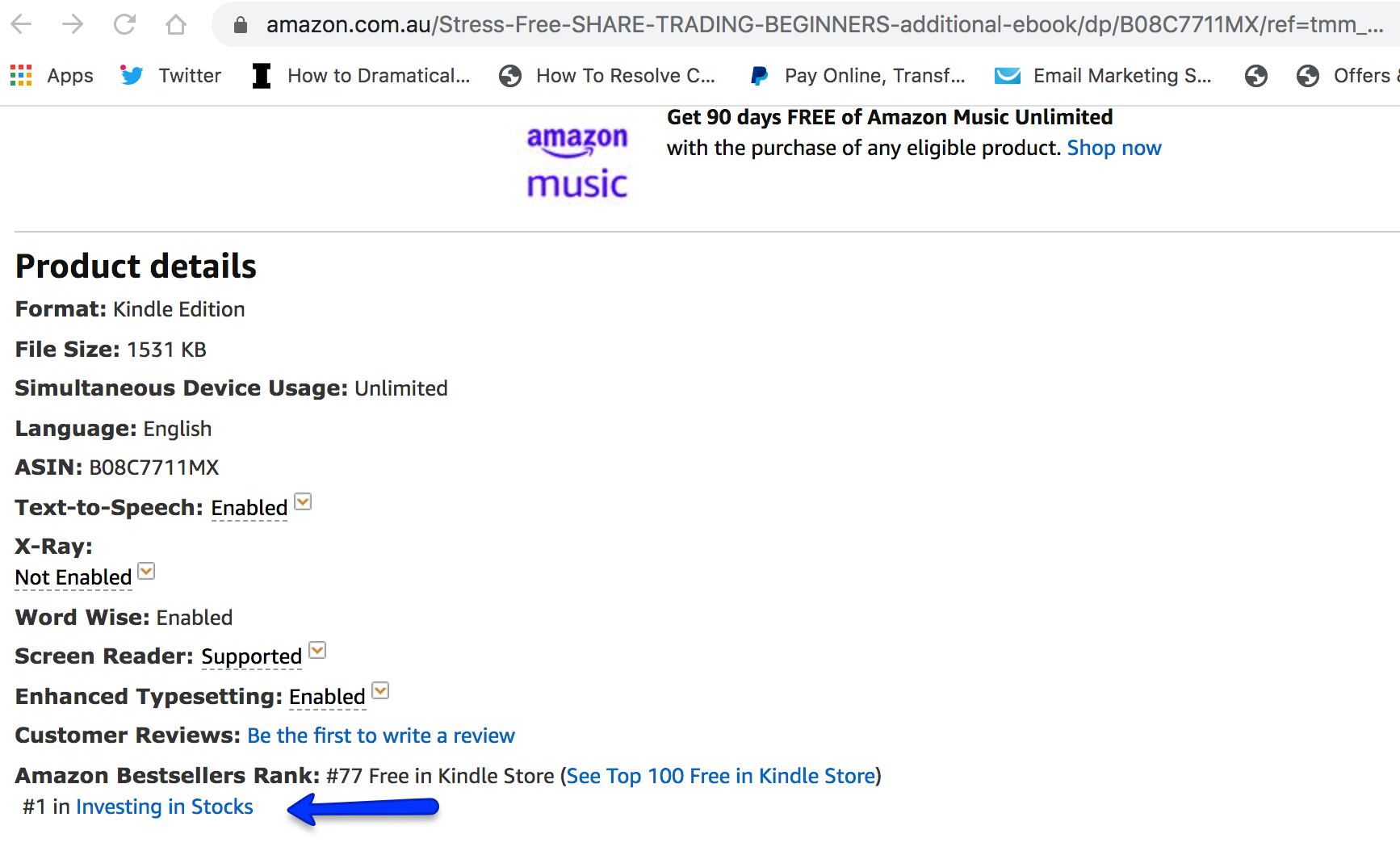
Task: Expand the Text-to-Speech Enabled dropdown arrow
Action: pos(303,502)
